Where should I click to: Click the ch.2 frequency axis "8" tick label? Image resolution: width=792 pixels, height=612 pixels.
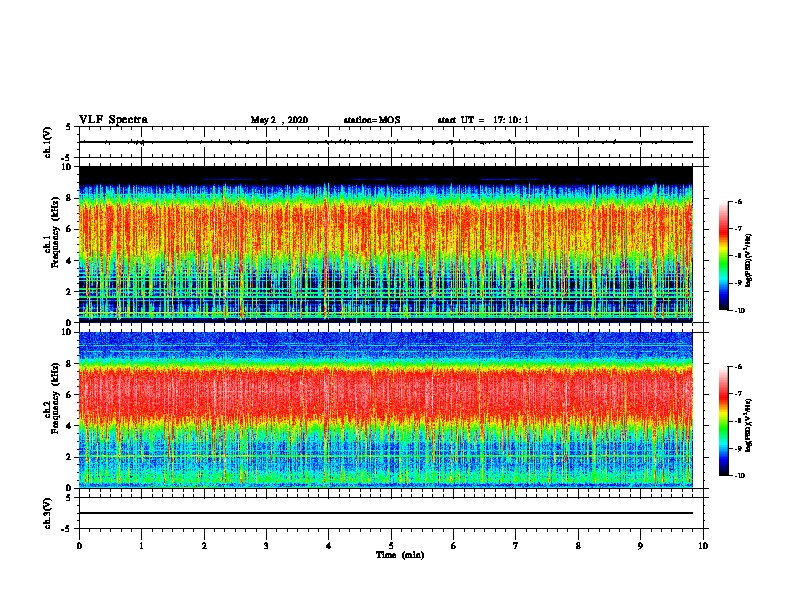pos(69,364)
